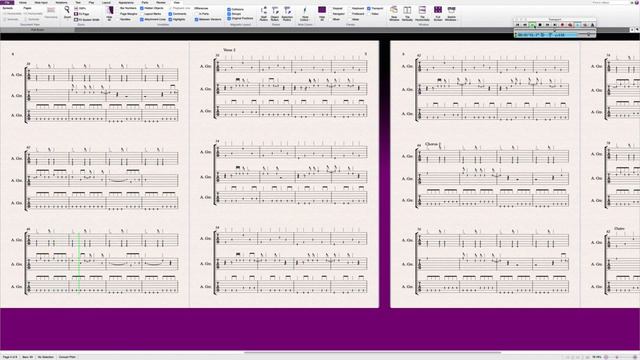Click the horizontal score scrollbar
The height and width of the screenshot is (360, 640).
[372, 352]
